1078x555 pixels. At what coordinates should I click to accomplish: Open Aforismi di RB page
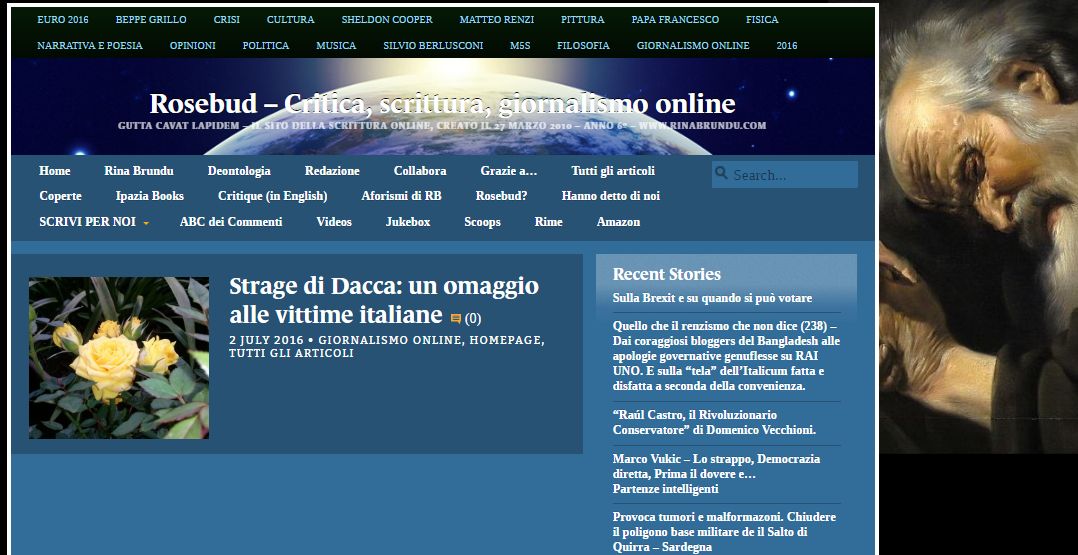(x=402, y=196)
